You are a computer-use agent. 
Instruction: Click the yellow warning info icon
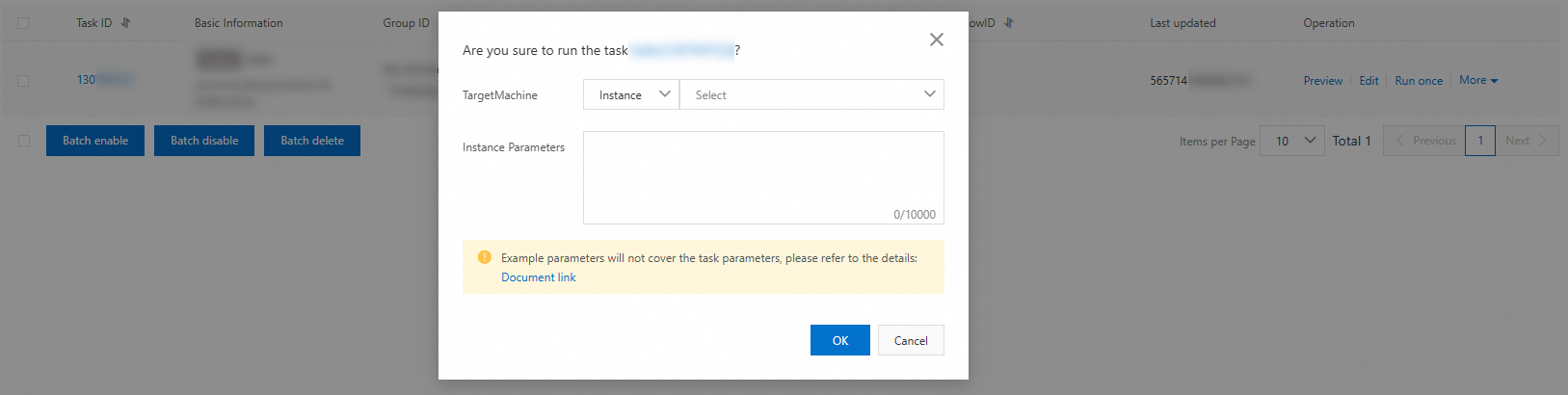(x=485, y=257)
